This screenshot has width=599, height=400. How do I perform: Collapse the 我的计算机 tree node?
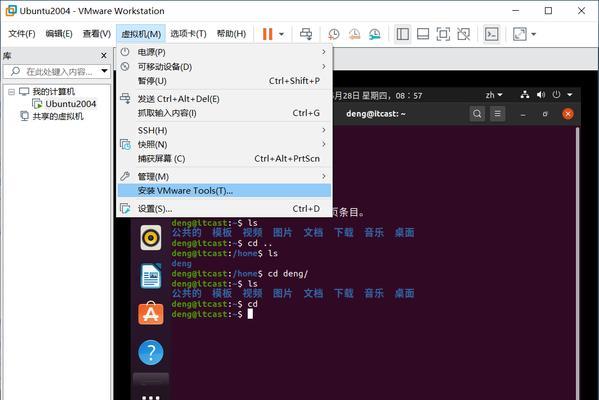pyautogui.click(x=11, y=92)
